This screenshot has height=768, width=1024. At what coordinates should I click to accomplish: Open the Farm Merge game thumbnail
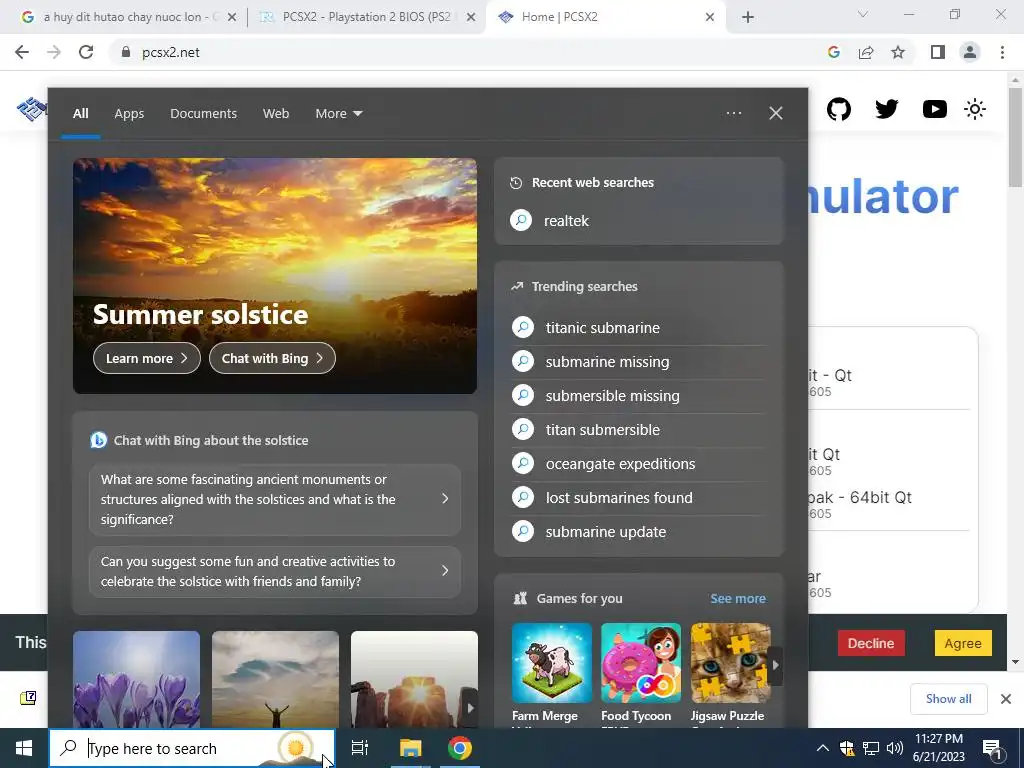(x=552, y=663)
